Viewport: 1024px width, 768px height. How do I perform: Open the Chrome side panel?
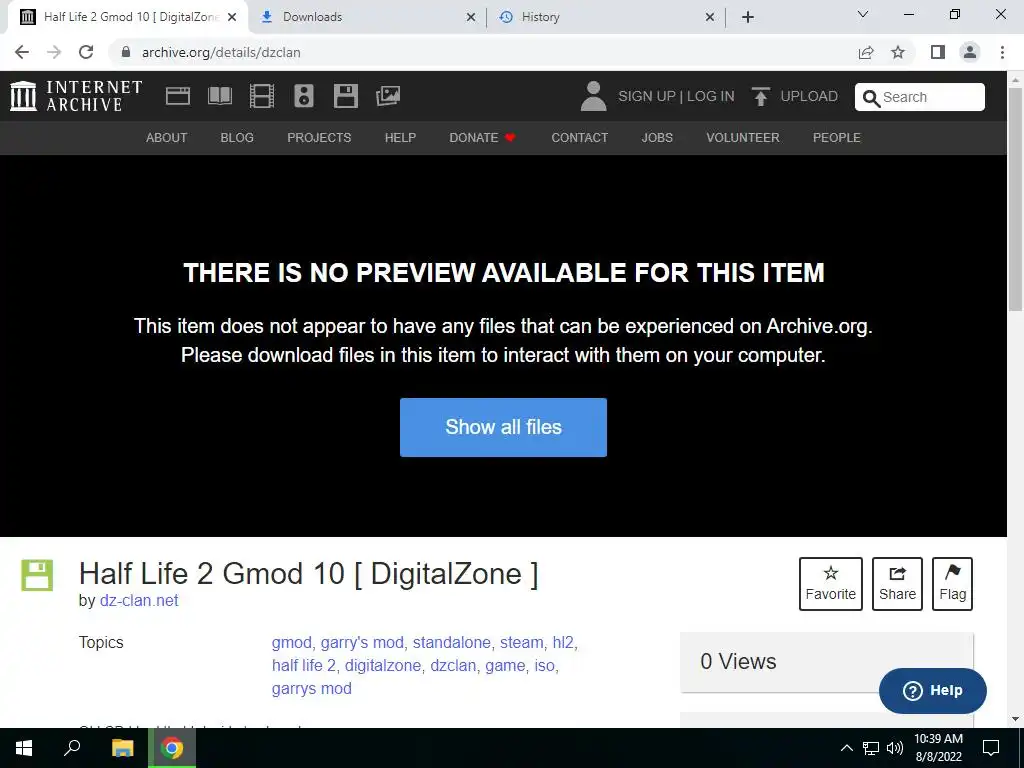click(938, 52)
